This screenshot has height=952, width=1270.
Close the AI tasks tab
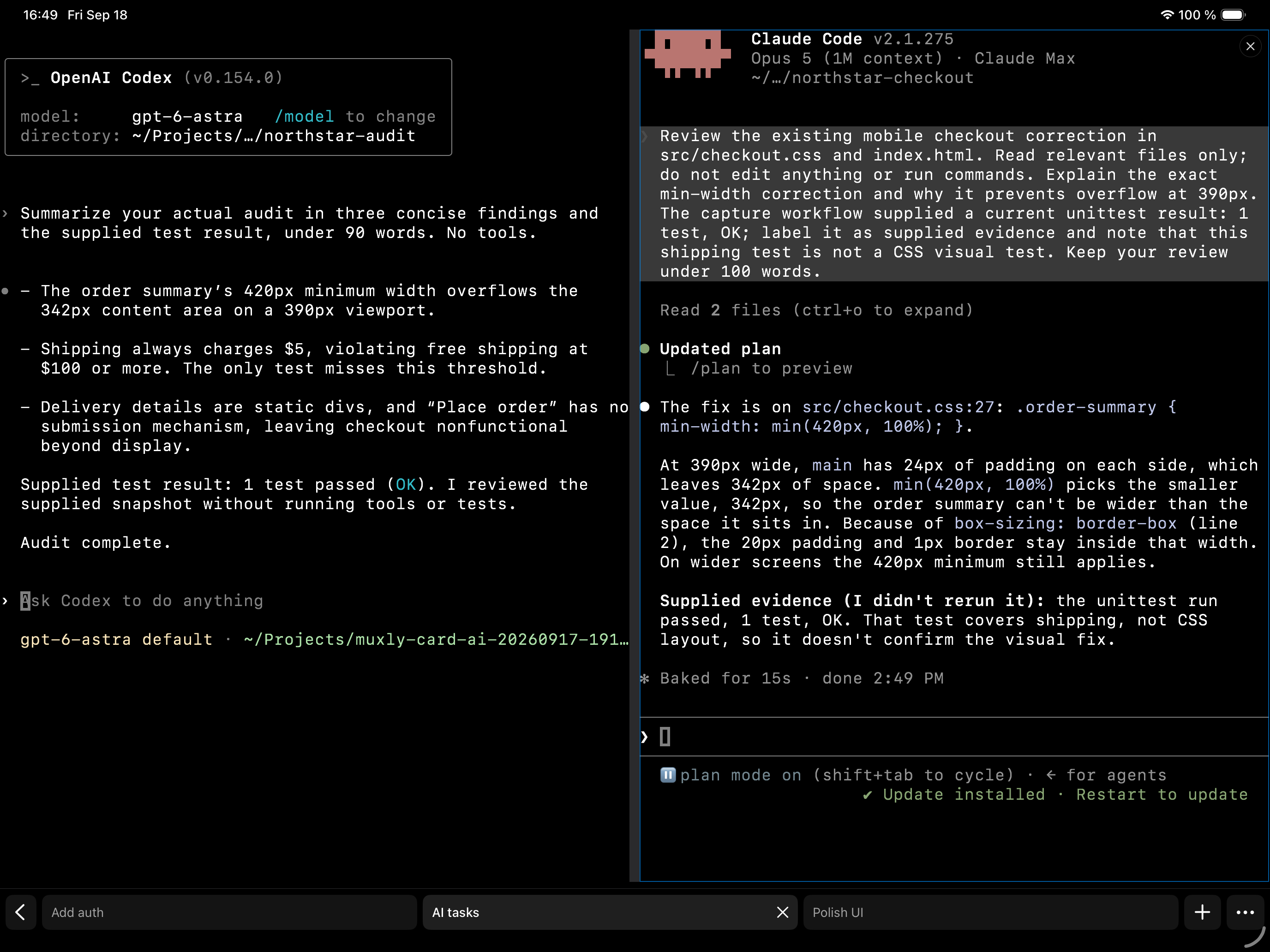pyautogui.click(x=782, y=912)
